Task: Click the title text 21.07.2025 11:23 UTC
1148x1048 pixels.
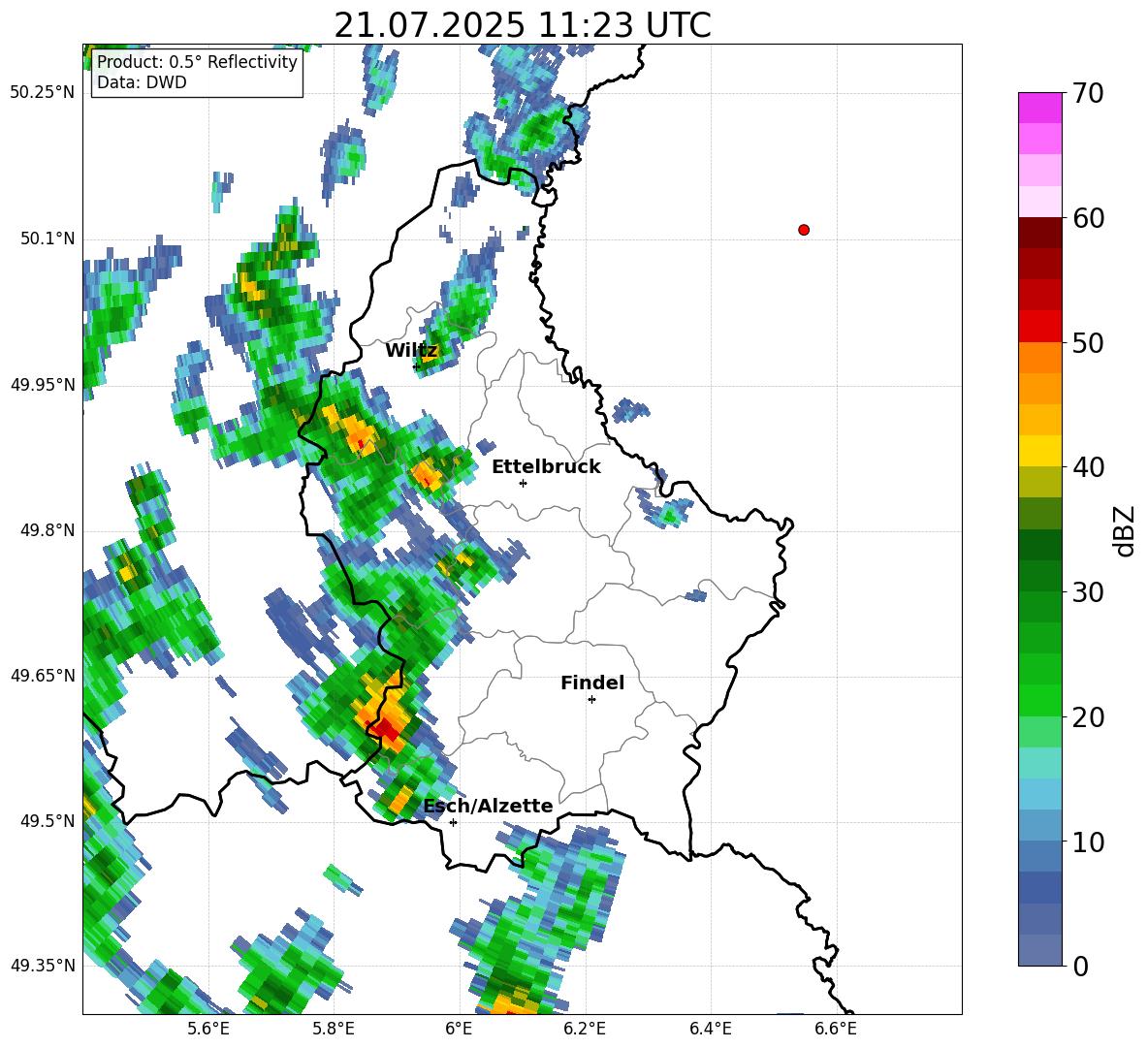Action: 522,25
